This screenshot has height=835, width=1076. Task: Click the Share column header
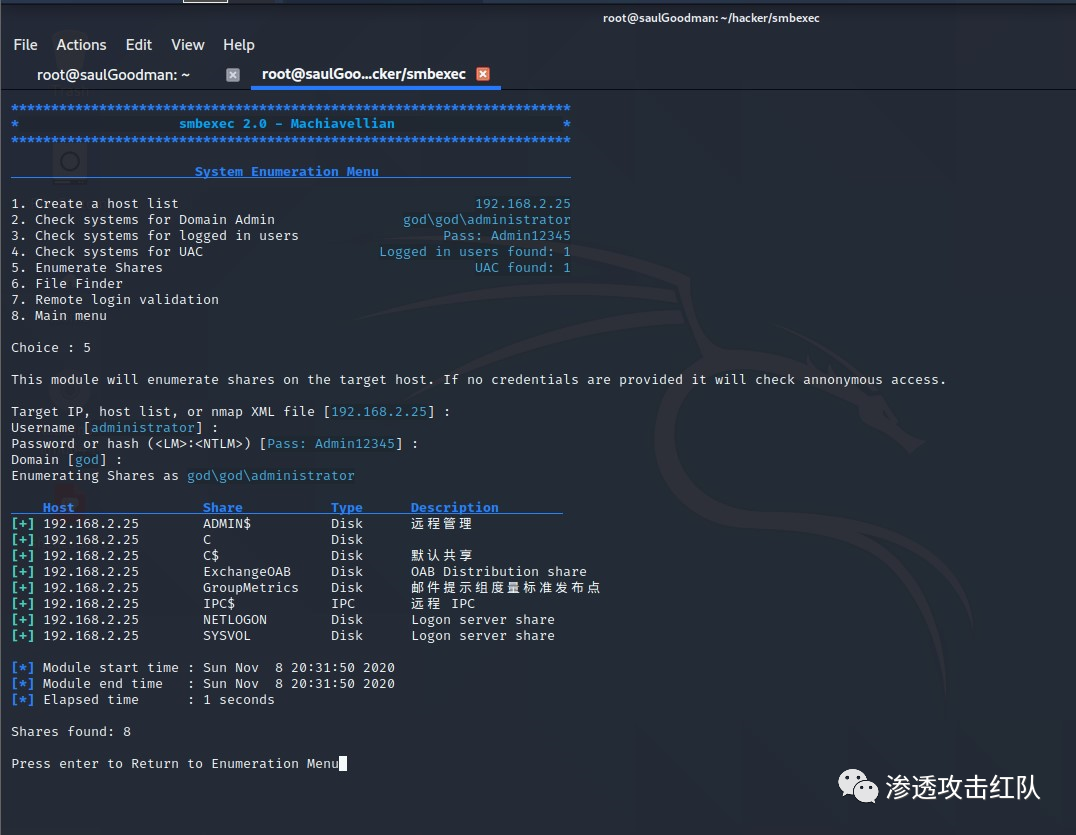[222, 508]
